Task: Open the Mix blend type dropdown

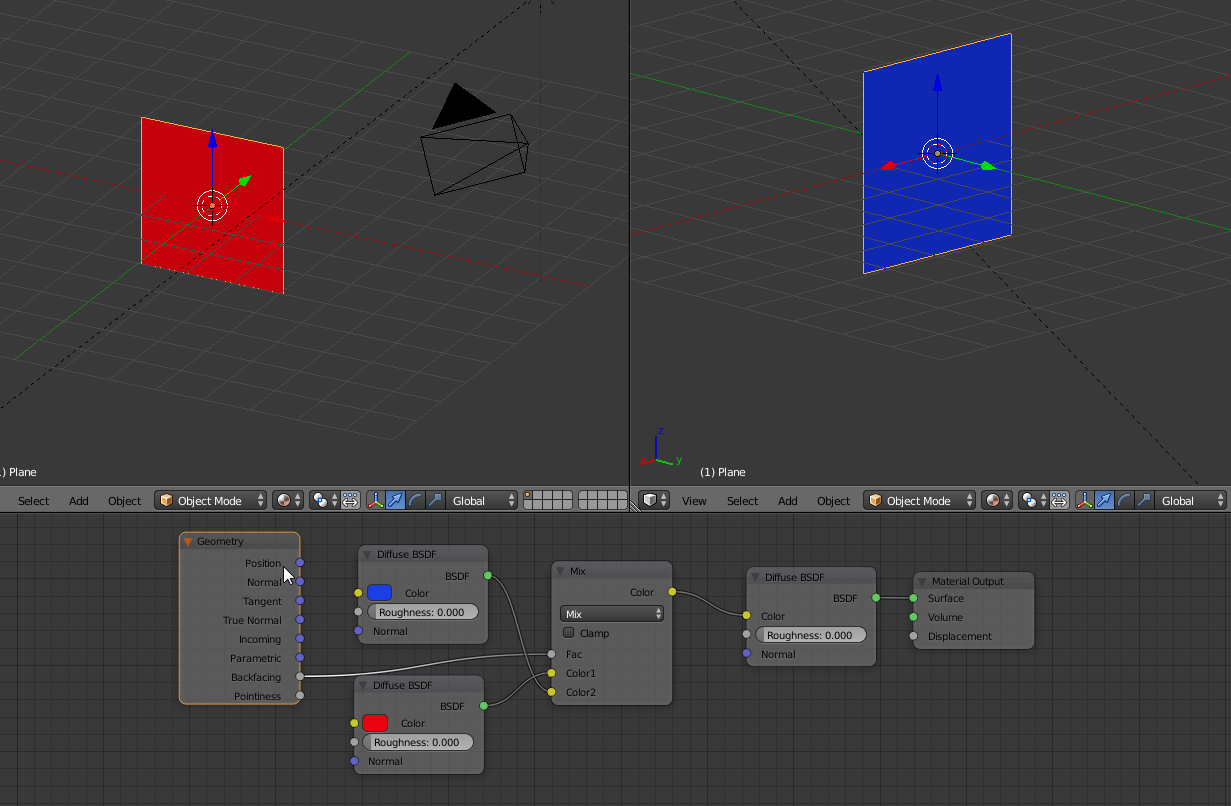Action: (x=611, y=614)
